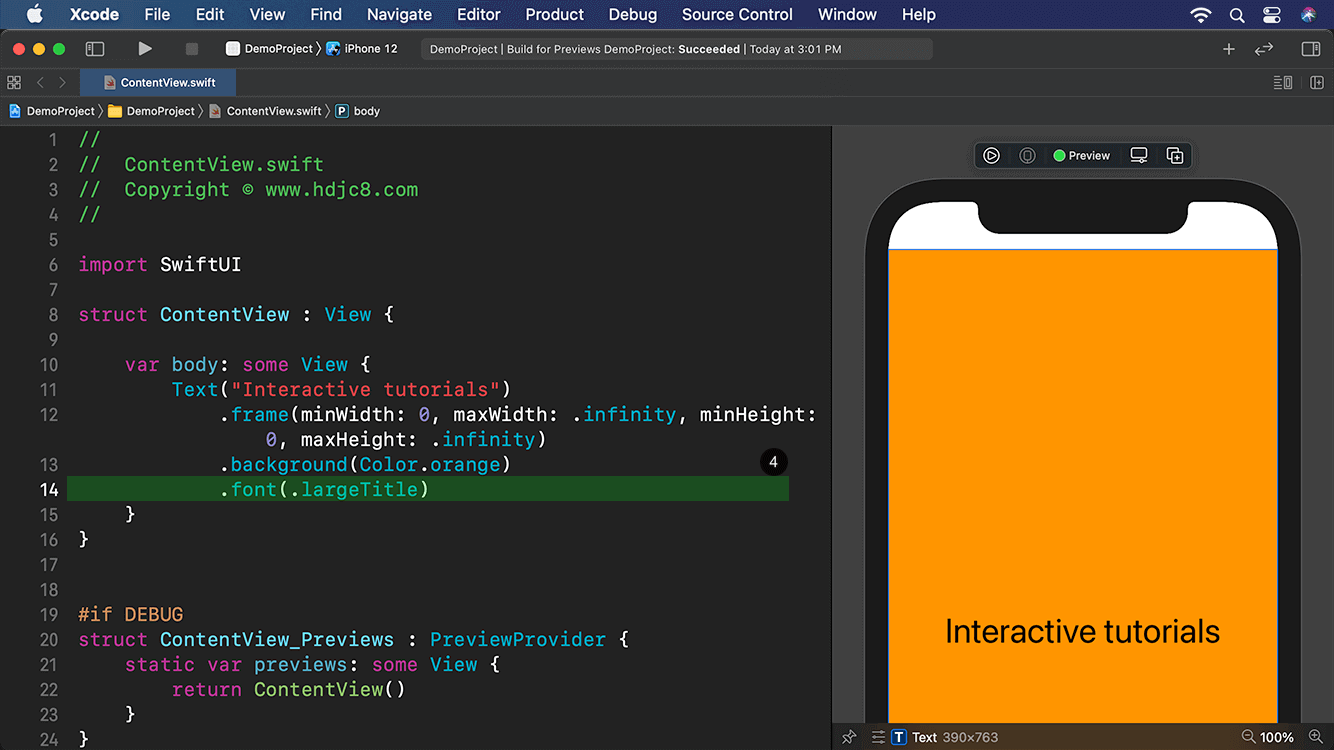Click the Preview status label

point(1081,155)
